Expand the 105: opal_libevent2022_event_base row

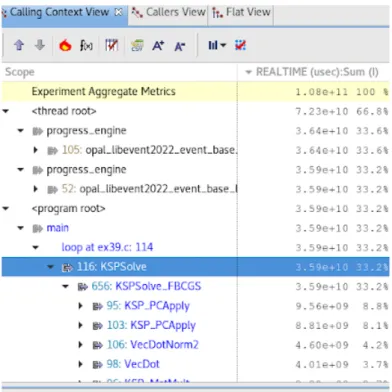point(36,150)
